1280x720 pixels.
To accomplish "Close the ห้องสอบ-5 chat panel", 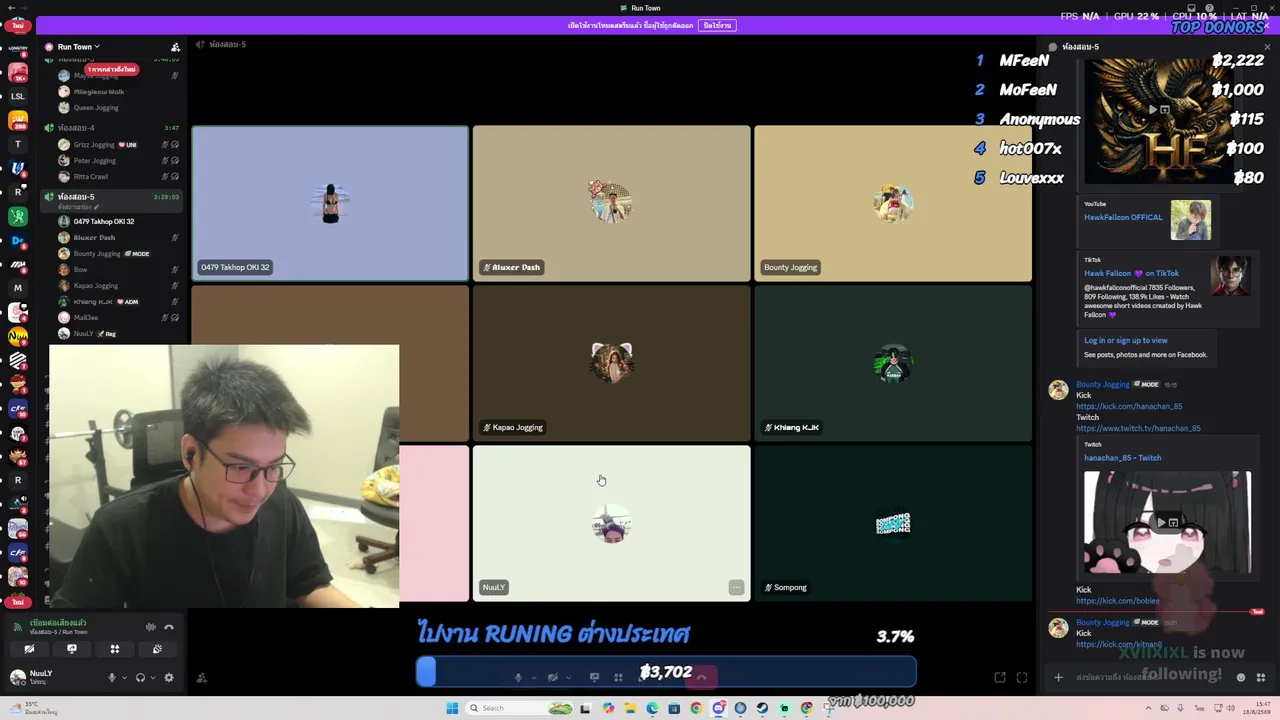I will tap(1267, 47).
